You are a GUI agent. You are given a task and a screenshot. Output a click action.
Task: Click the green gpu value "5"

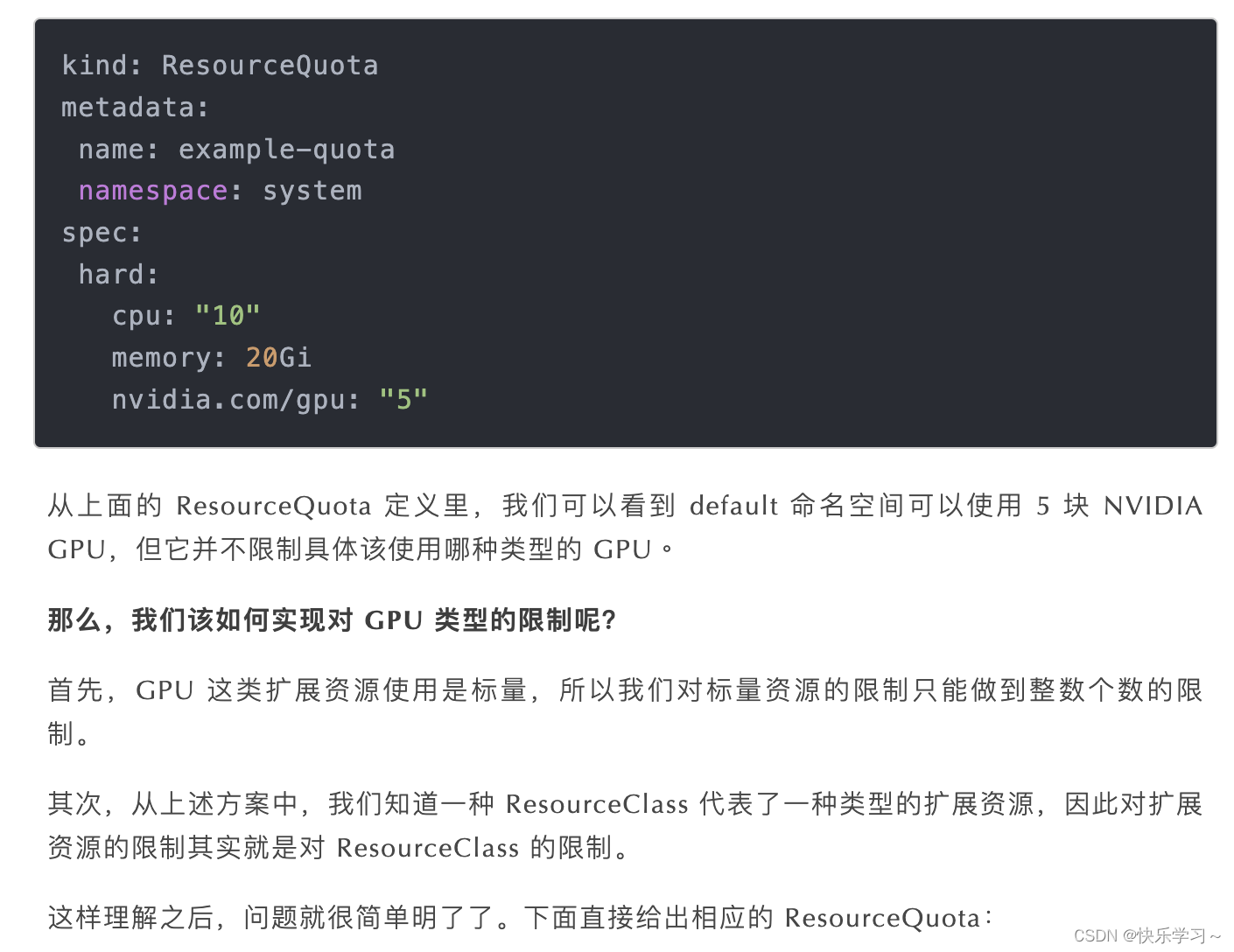pos(403,400)
